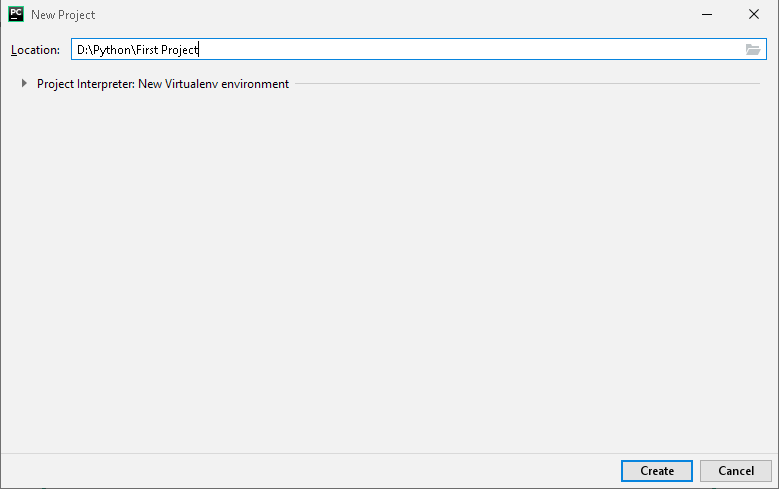Place cursor on "First Project" in the path

167,50
